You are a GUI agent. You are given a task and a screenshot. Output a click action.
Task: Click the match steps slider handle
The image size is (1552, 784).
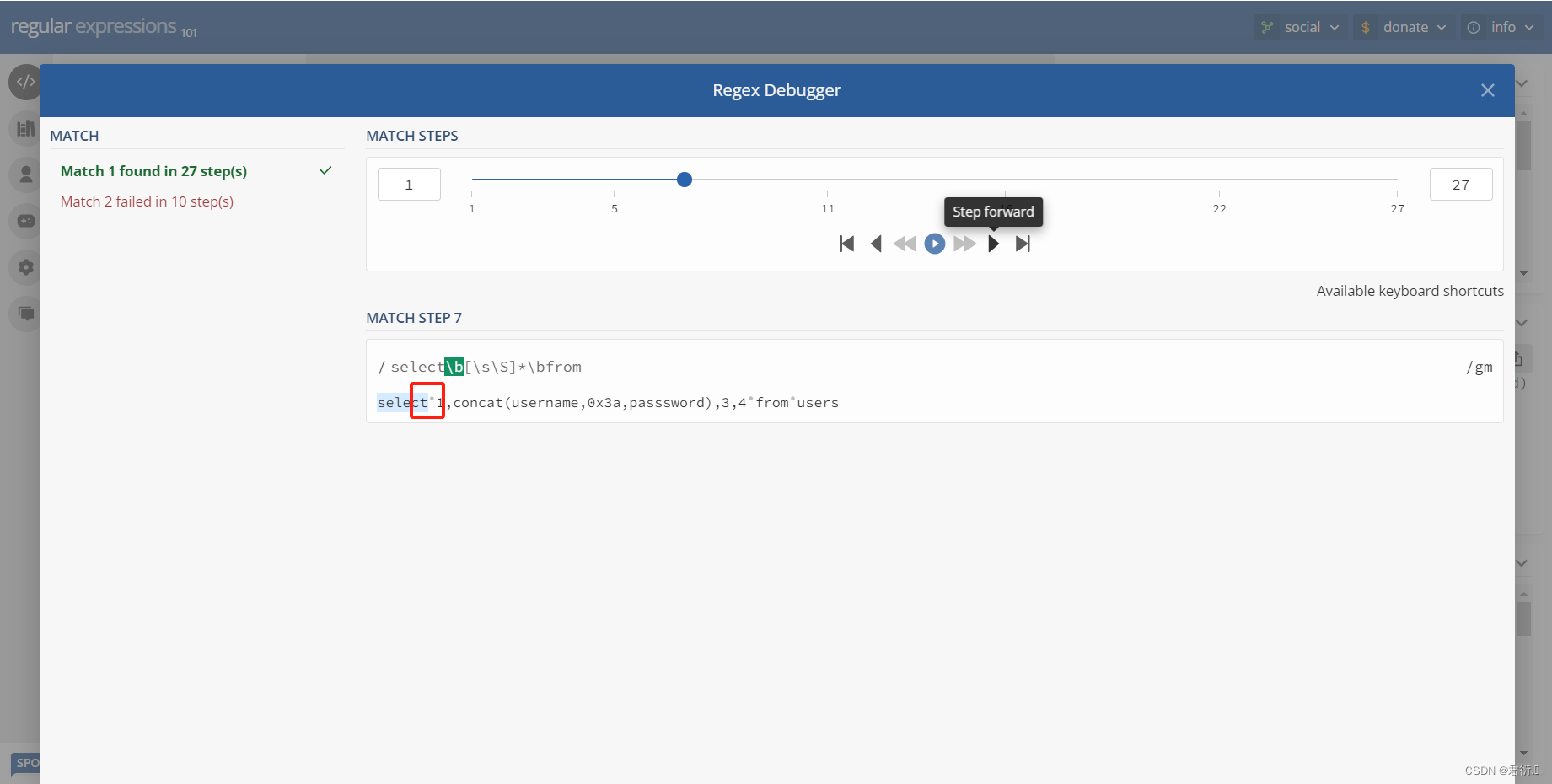click(x=685, y=180)
